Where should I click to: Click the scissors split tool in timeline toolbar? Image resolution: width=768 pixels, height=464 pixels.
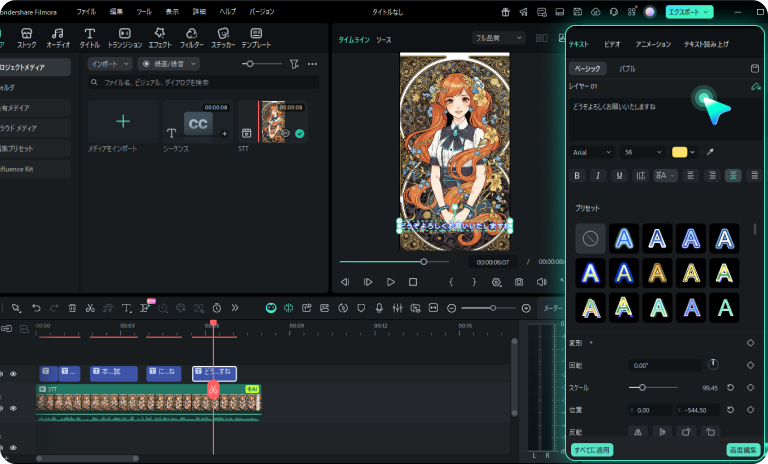click(90, 308)
